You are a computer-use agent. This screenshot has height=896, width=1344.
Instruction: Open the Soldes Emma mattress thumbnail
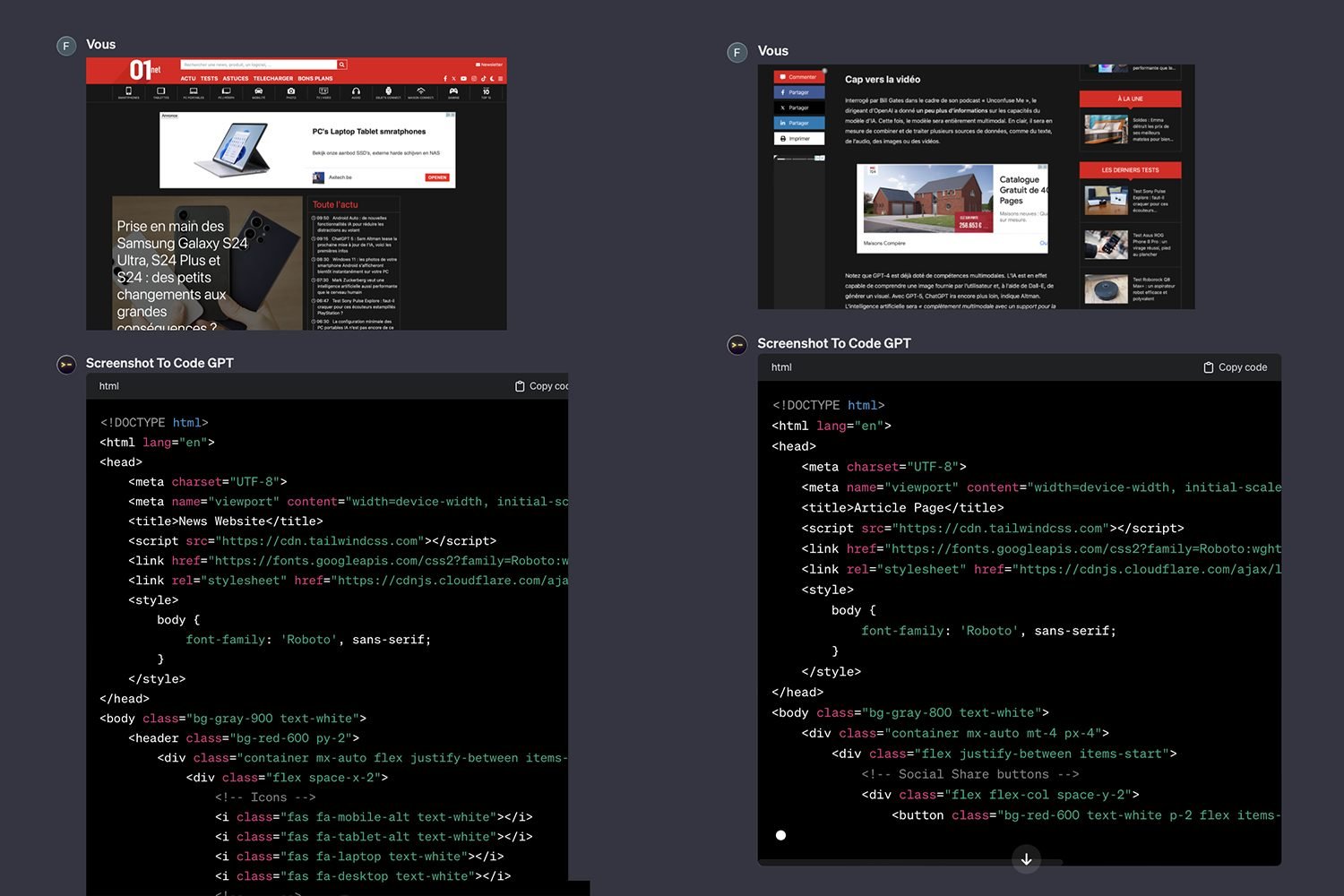click(x=1106, y=129)
